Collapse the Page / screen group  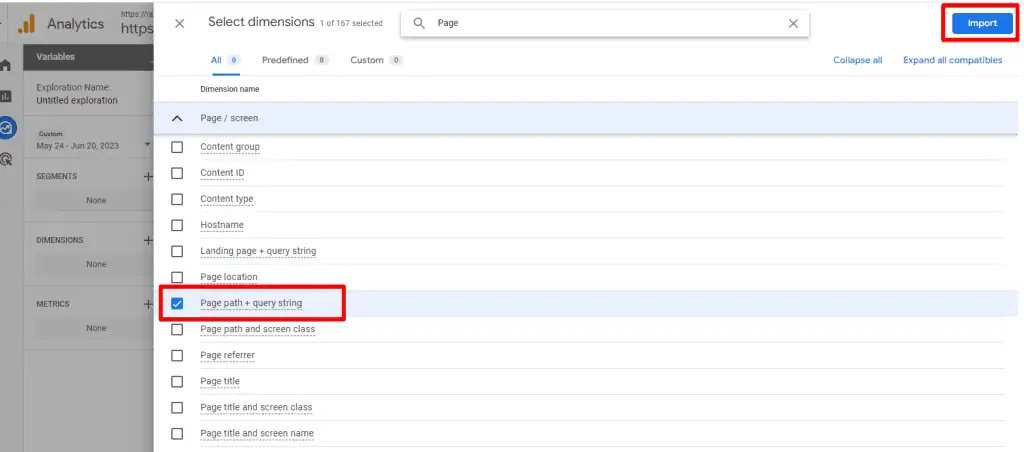point(176,118)
